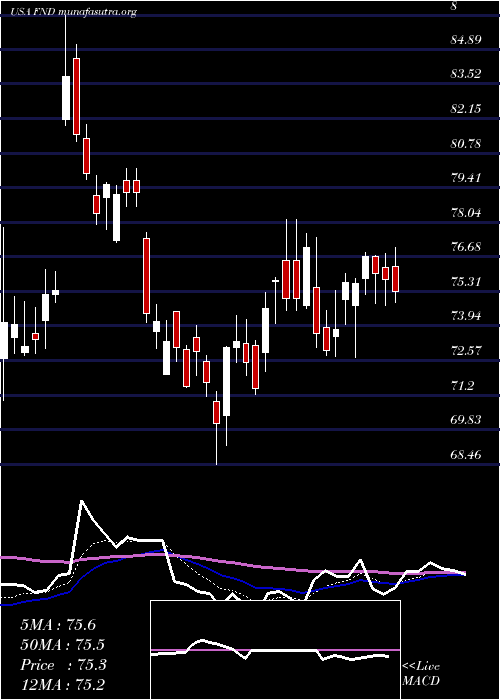The height and width of the screenshot is (700, 500).
Task: Click the tallest red candlestick near the top
Action: (76, 96)
